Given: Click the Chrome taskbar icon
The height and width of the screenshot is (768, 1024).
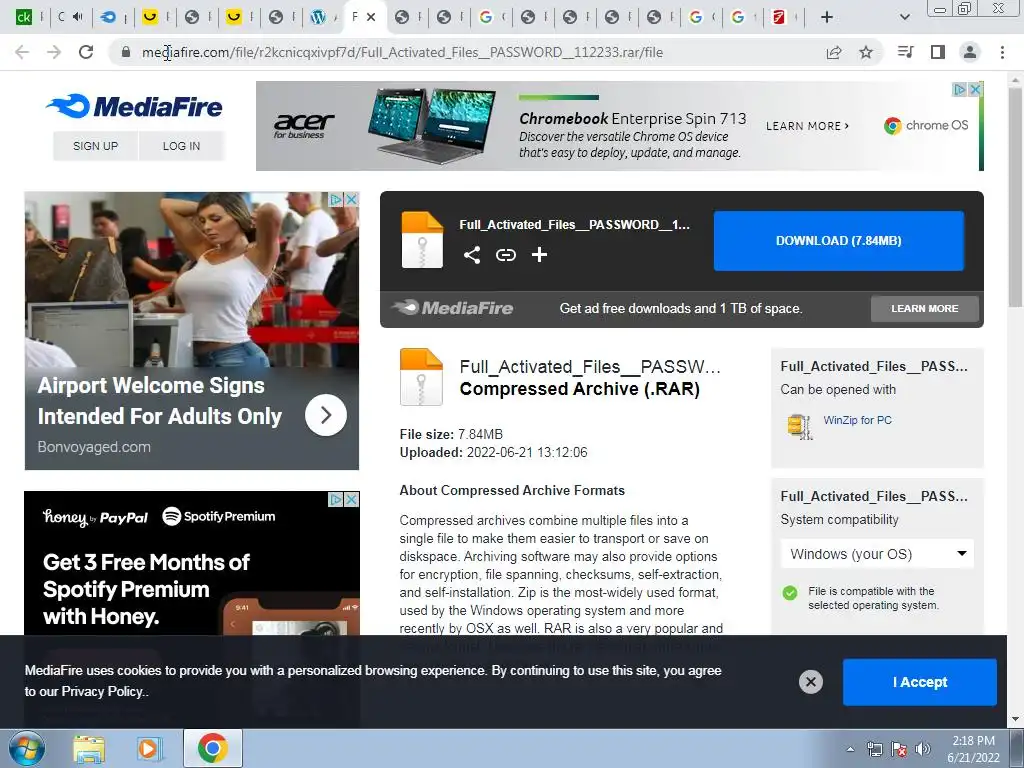Looking at the screenshot, I should [x=212, y=748].
